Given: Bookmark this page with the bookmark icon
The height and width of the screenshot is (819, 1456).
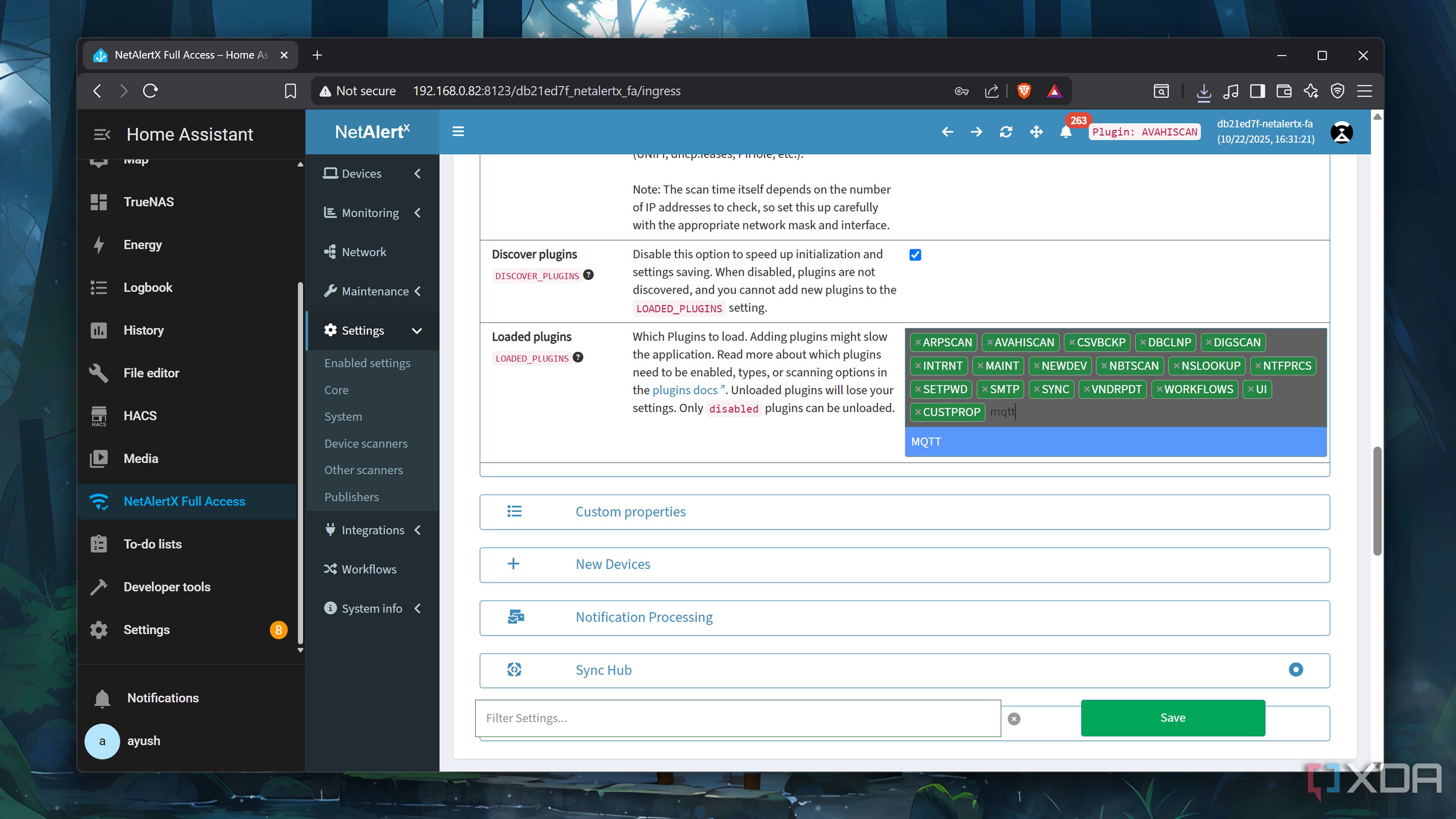Looking at the screenshot, I should click(290, 91).
